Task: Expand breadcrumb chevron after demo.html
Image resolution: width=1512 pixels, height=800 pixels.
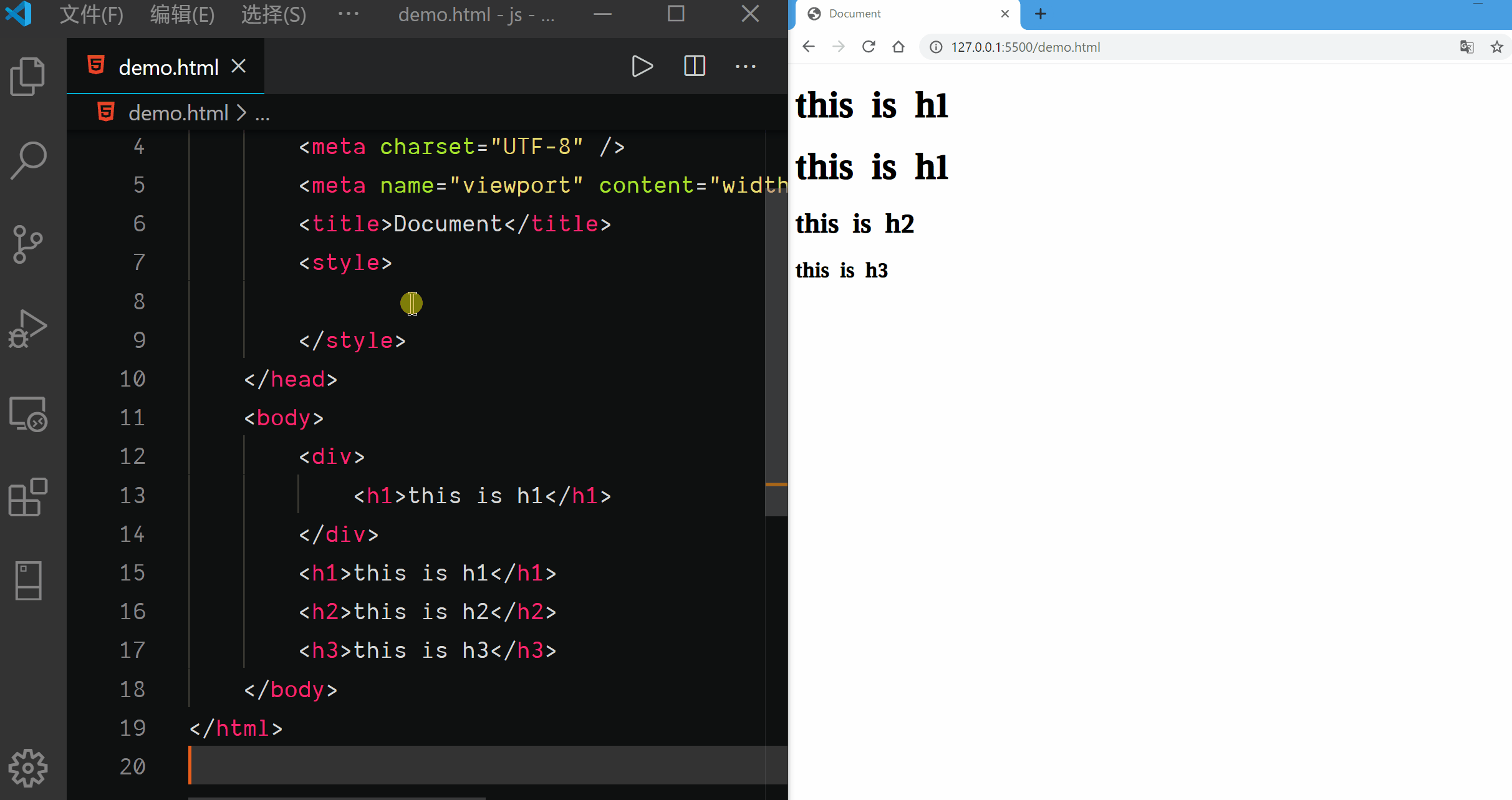Action: (x=242, y=113)
